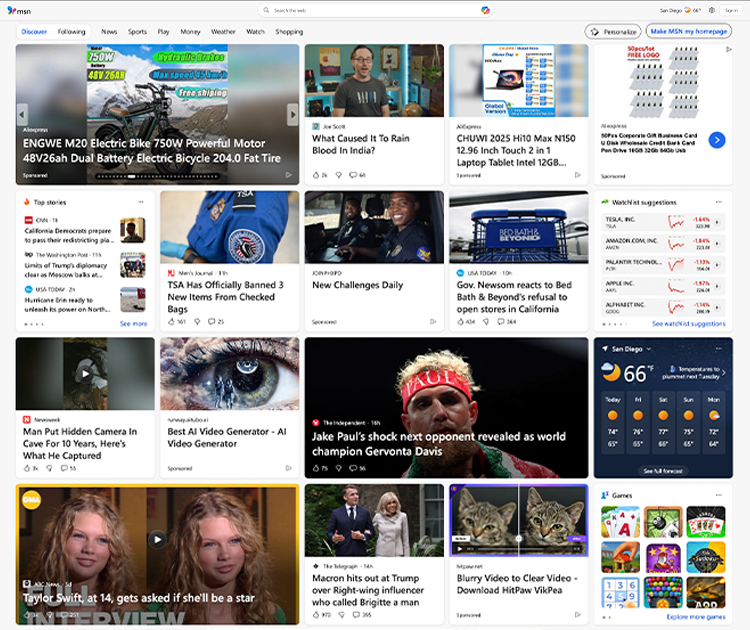The width and height of the screenshot is (750, 630).
Task: Open Copilot icon in search bar
Action: (x=485, y=10)
